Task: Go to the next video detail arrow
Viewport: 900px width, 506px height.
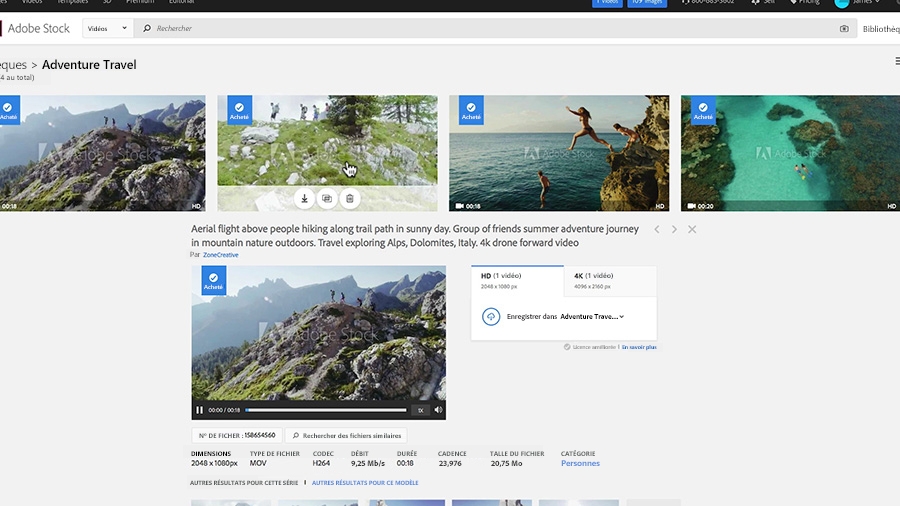Action: click(x=674, y=230)
